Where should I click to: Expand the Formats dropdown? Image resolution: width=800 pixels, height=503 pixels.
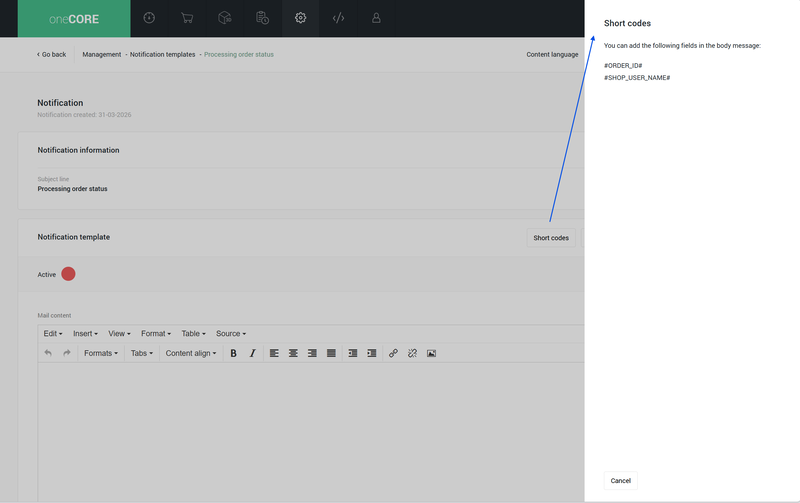pos(100,353)
